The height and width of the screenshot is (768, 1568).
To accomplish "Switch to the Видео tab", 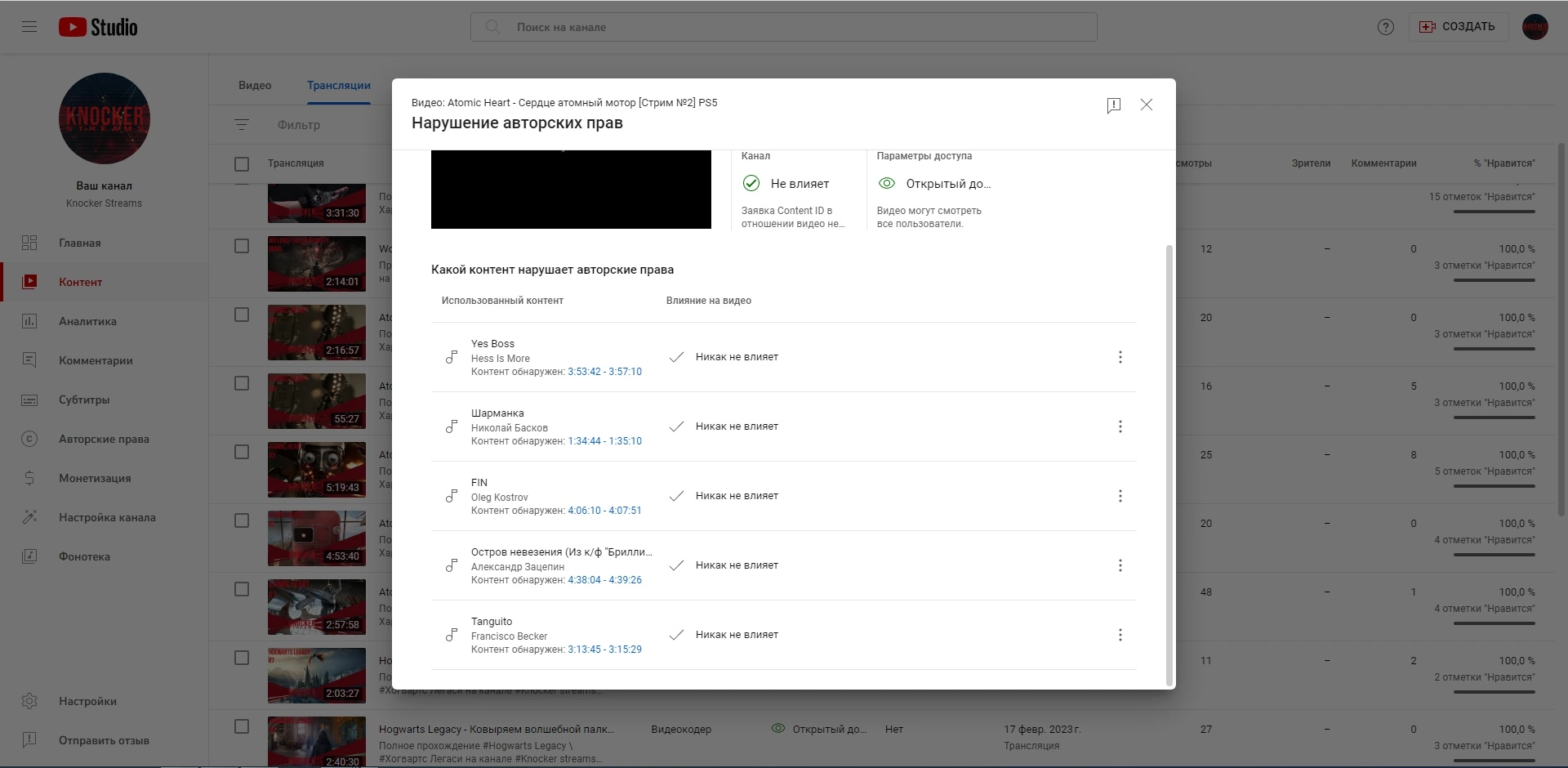I will point(255,85).
